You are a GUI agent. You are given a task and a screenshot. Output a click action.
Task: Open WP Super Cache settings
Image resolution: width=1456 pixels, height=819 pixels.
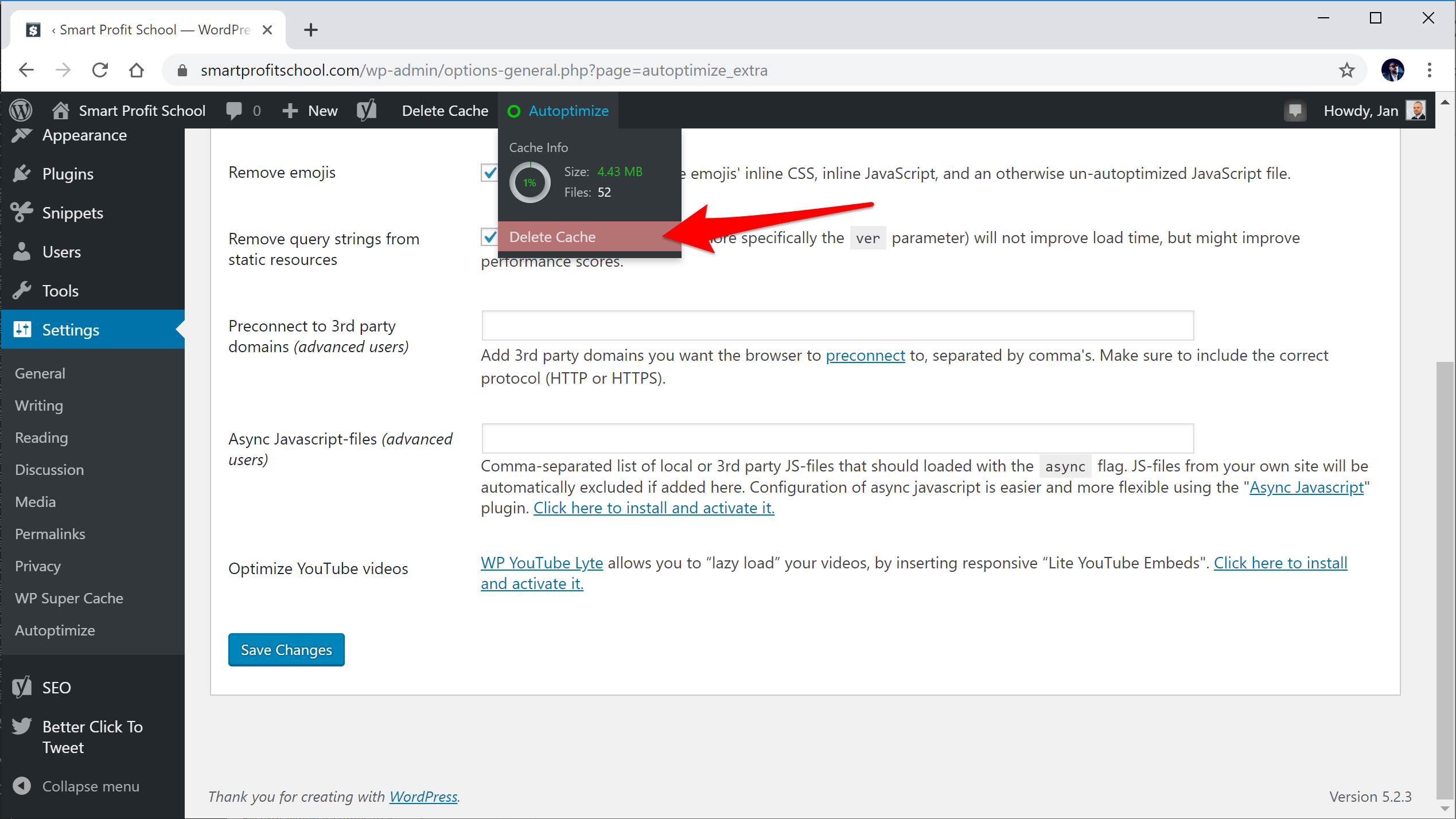tap(69, 598)
